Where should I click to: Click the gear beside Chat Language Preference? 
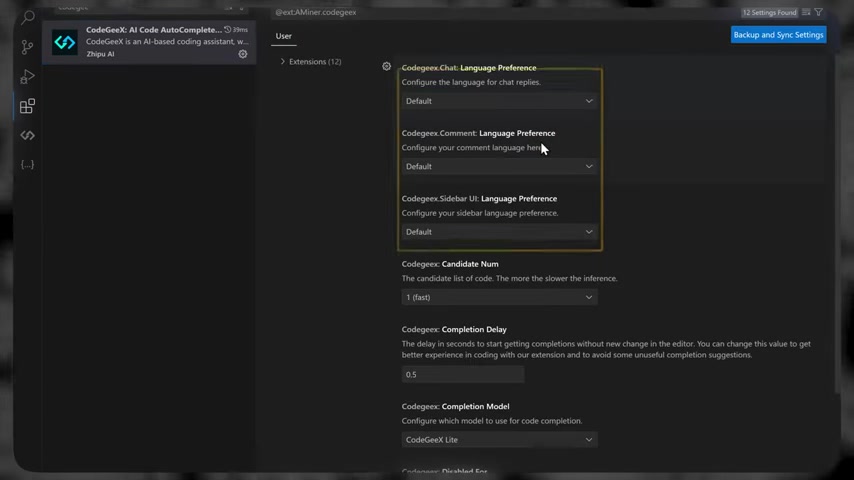386,66
